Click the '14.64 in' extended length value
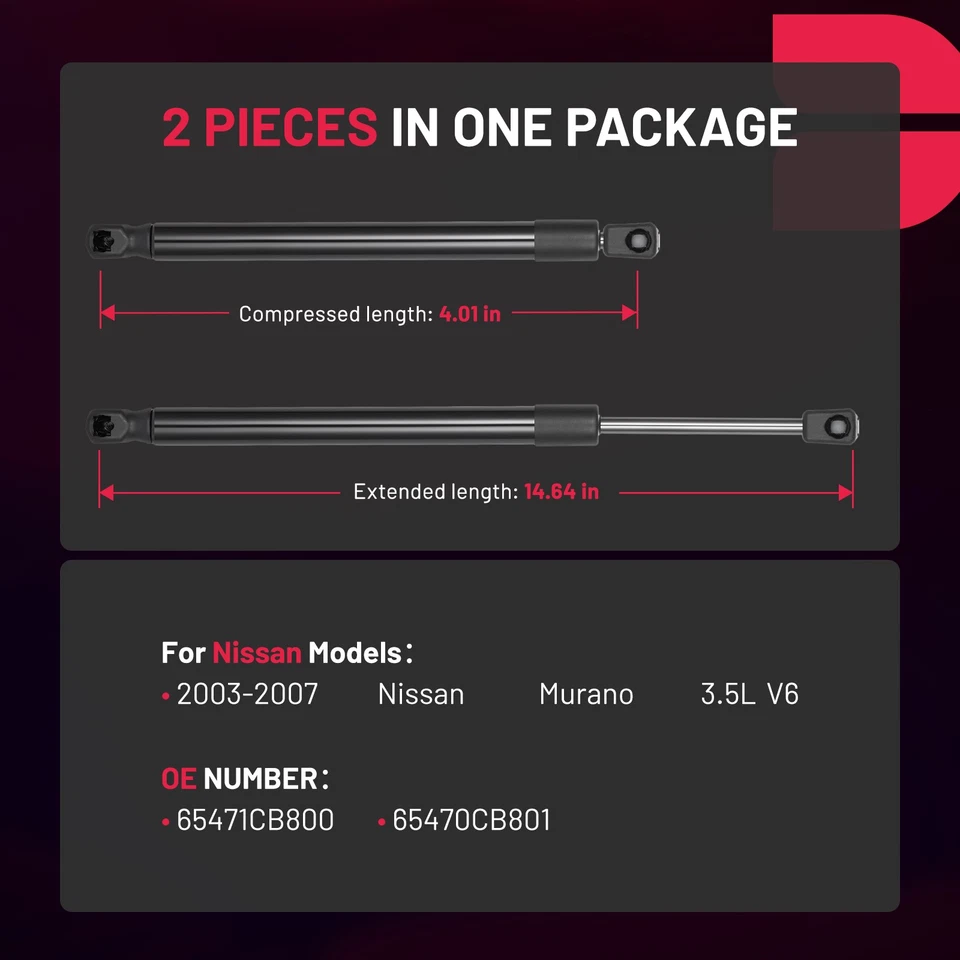This screenshot has width=960, height=960. click(x=561, y=492)
